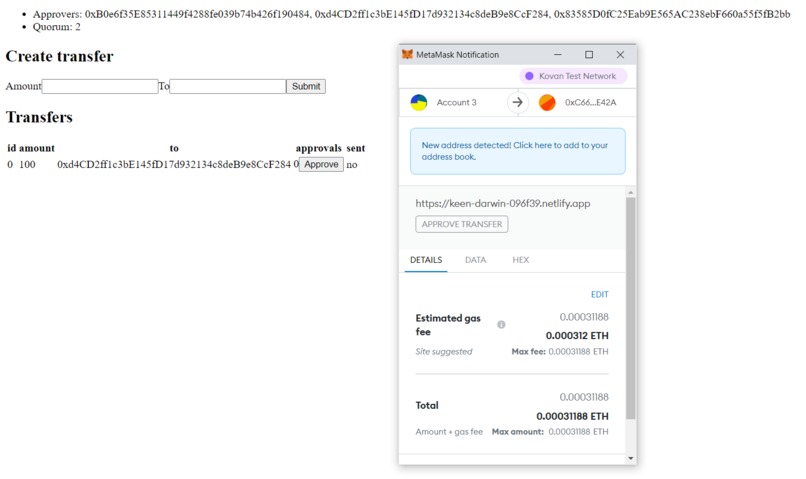Click Approve button for transfer 0
The image size is (806, 479).
click(321, 164)
